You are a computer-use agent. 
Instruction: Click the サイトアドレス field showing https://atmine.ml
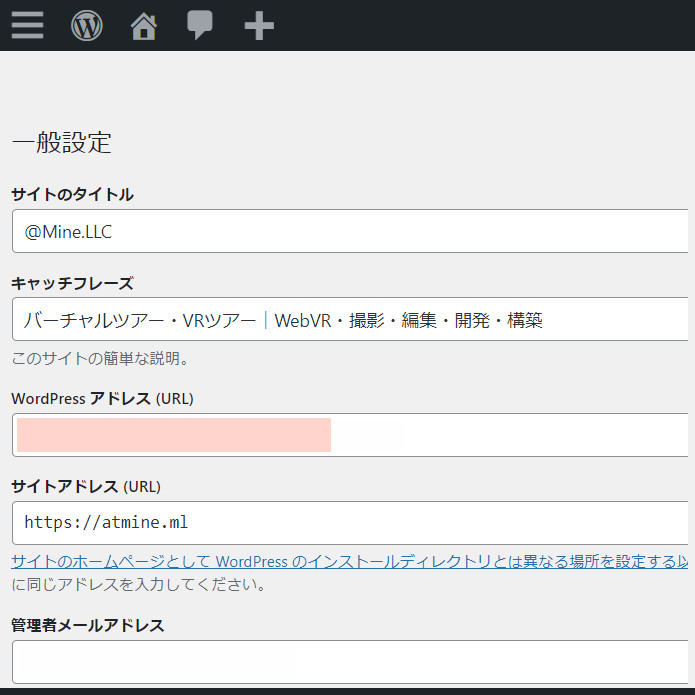click(350, 522)
